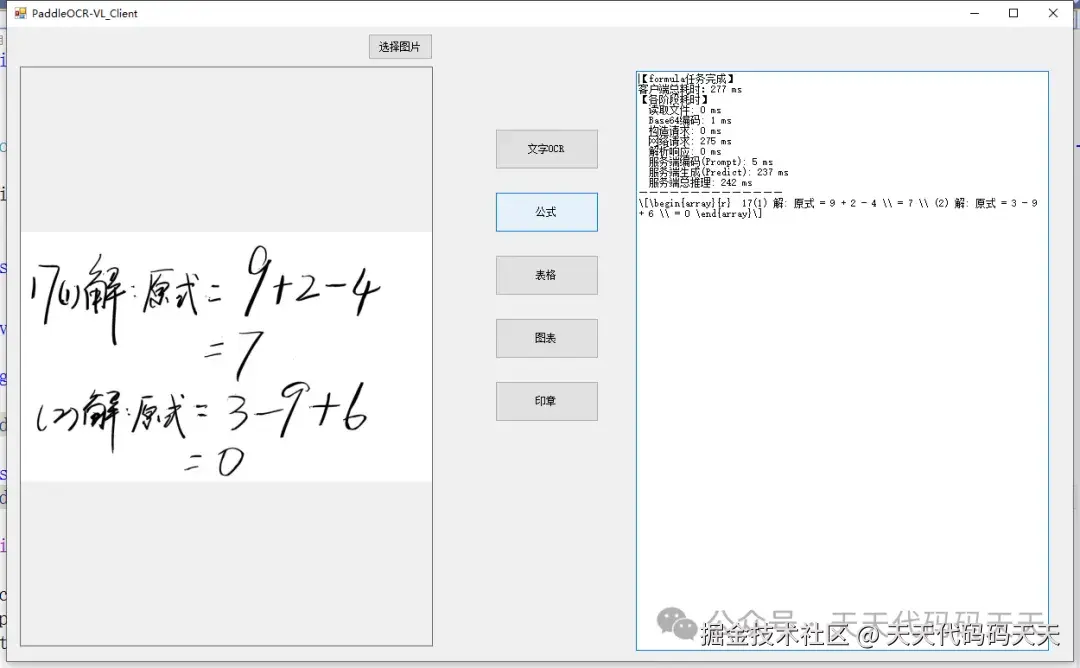Close the PaddleOCR-VL_Client window

coord(1052,13)
